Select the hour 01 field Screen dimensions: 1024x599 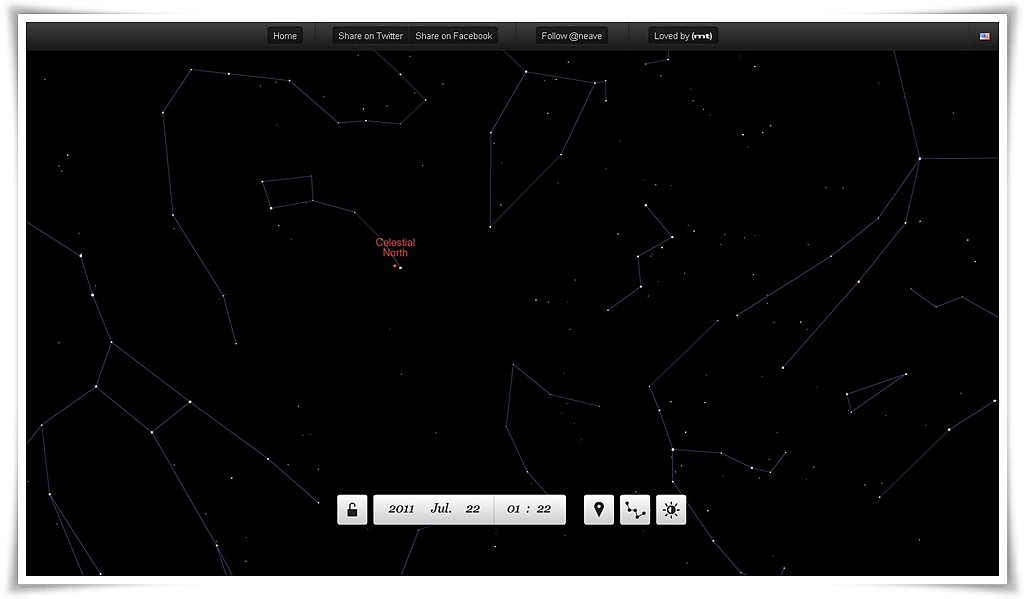pos(514,509)
